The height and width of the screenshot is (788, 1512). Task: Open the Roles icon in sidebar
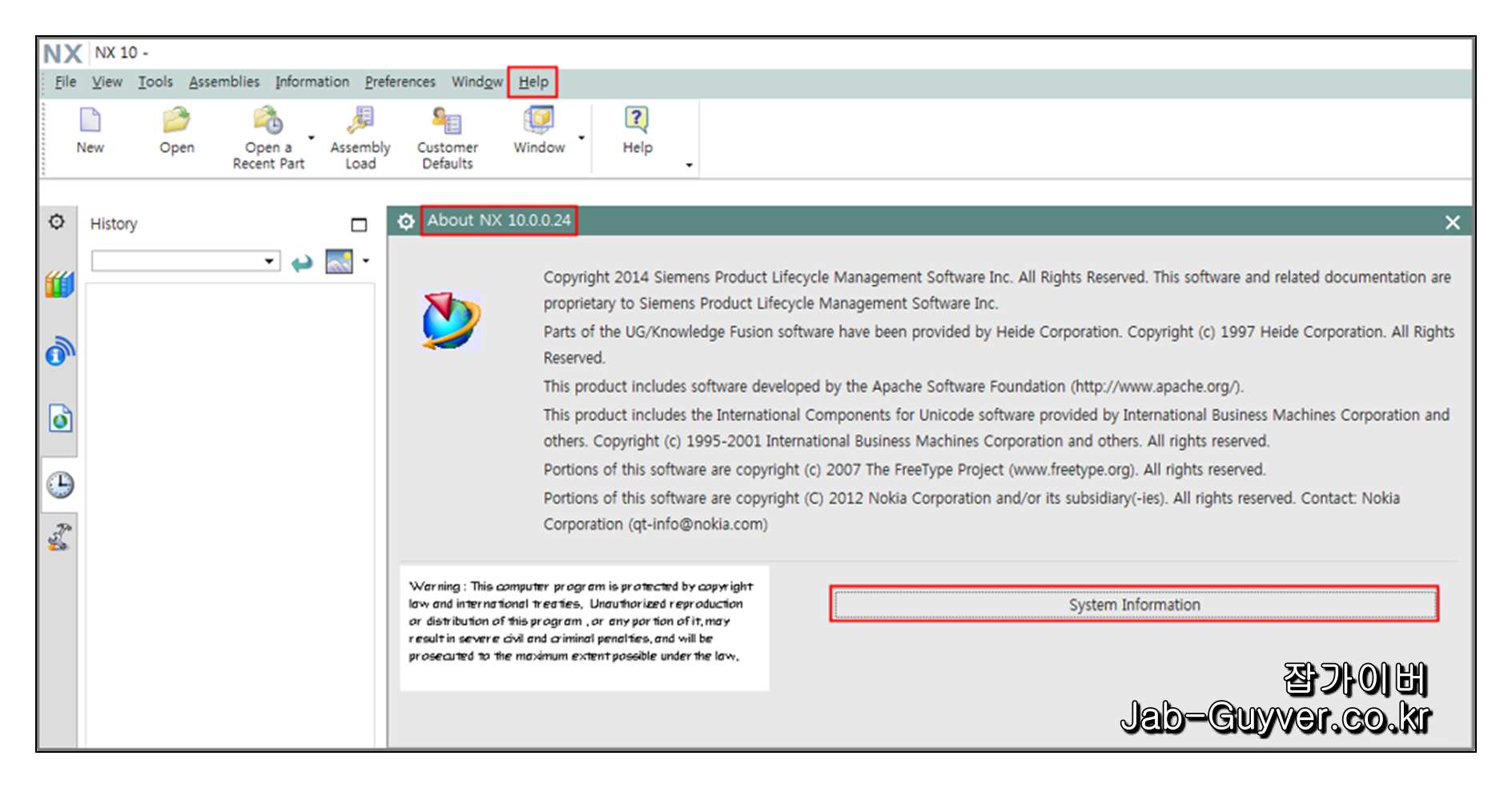60,537
